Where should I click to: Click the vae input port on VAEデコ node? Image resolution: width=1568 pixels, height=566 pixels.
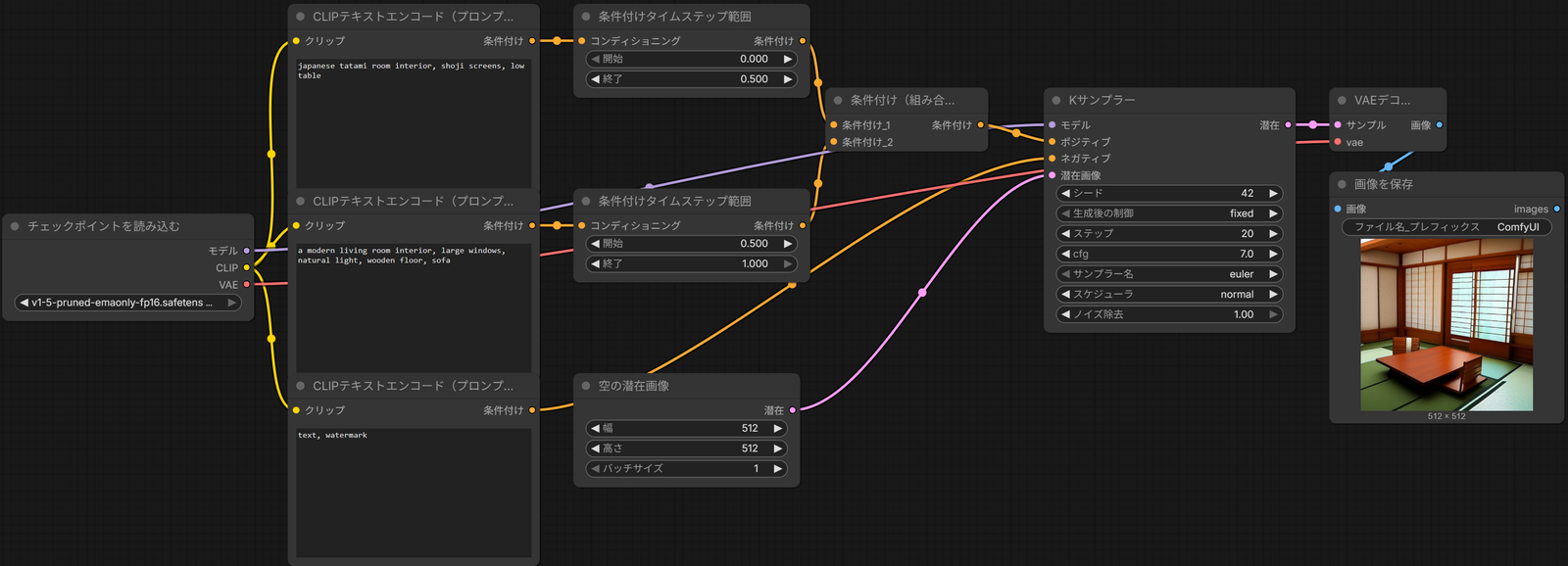point(1338,143)
